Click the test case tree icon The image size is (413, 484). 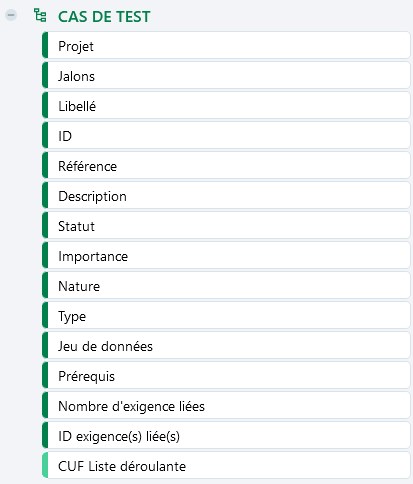coord(40,15)
